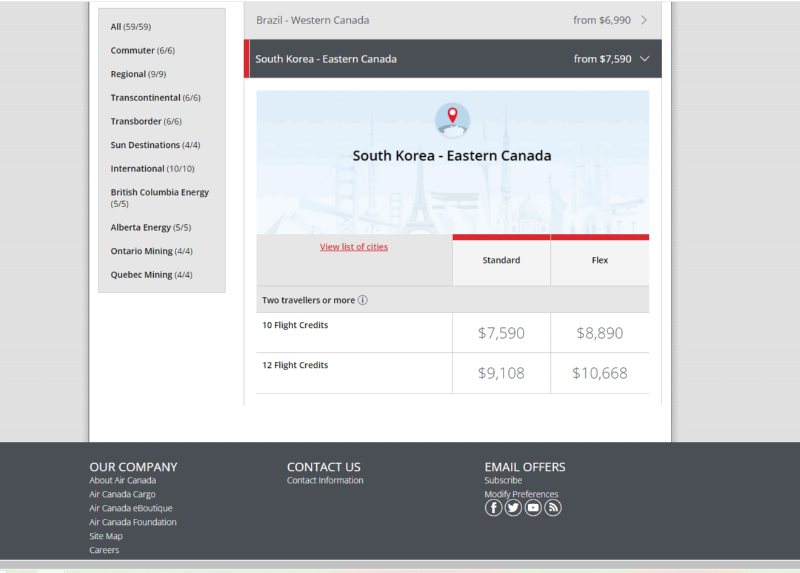
Task: Click the red location pin icon
Action: pos(452,118)
